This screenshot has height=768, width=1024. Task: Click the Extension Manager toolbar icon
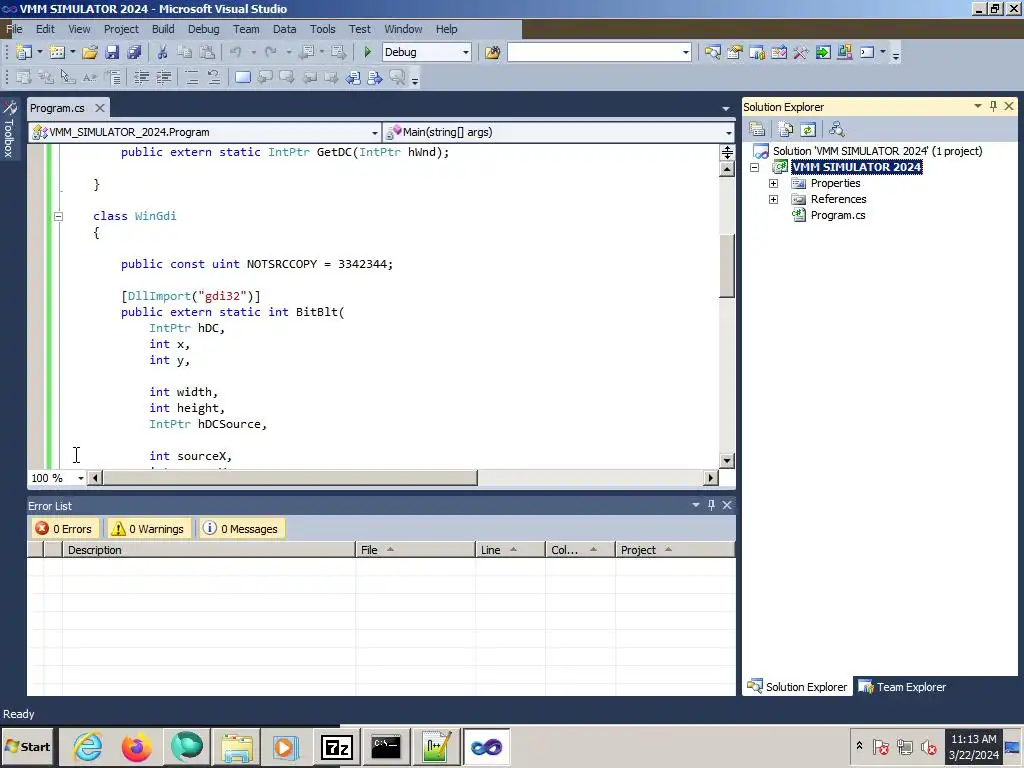point(845,52)
